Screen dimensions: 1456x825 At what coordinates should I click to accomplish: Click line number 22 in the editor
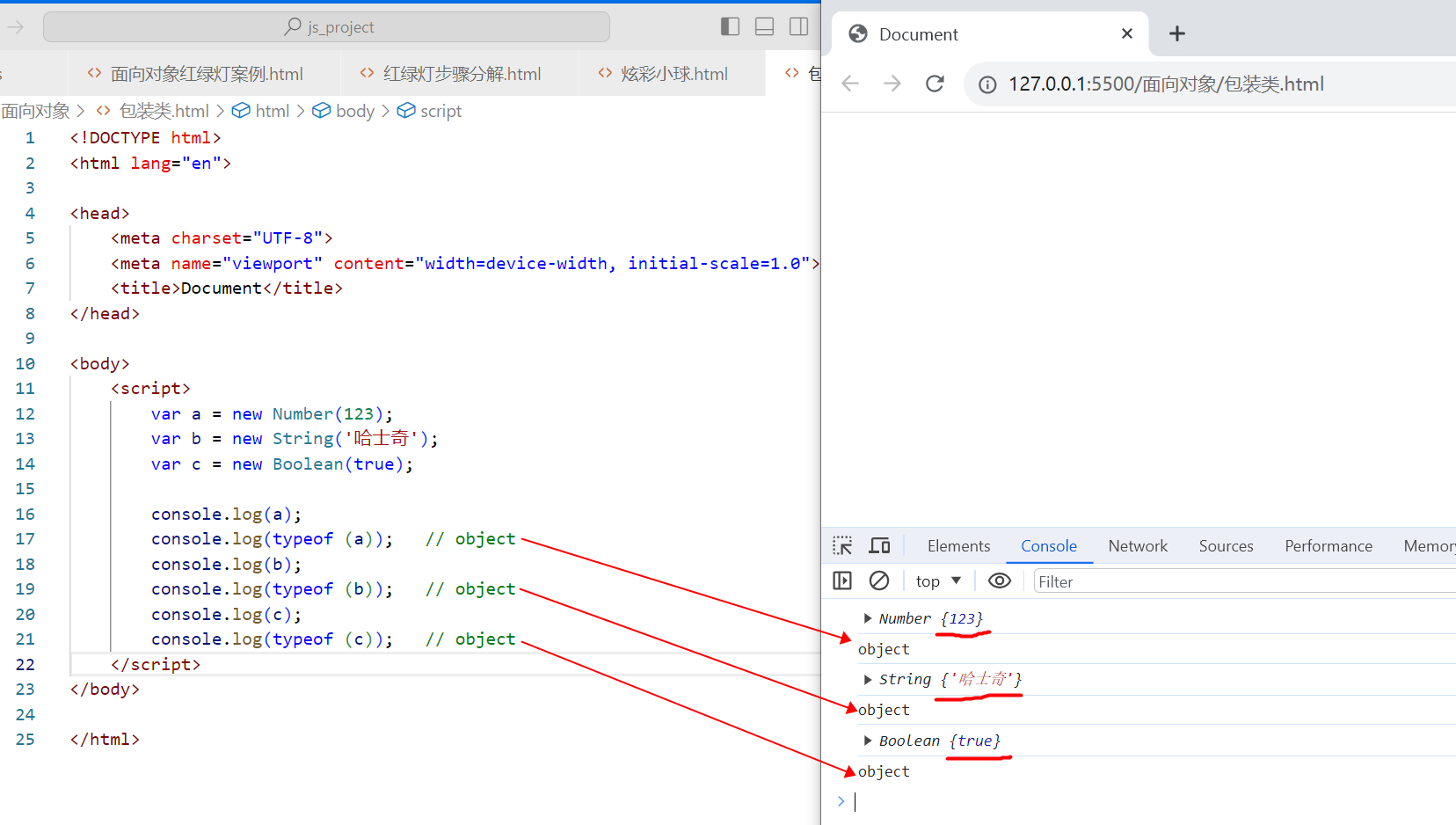pyautogui.click(x=25, y=664)
